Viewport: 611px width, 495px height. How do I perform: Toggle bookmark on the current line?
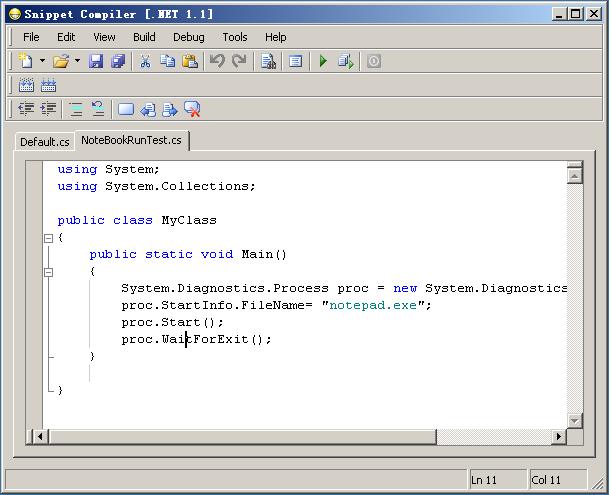[126, 110]
